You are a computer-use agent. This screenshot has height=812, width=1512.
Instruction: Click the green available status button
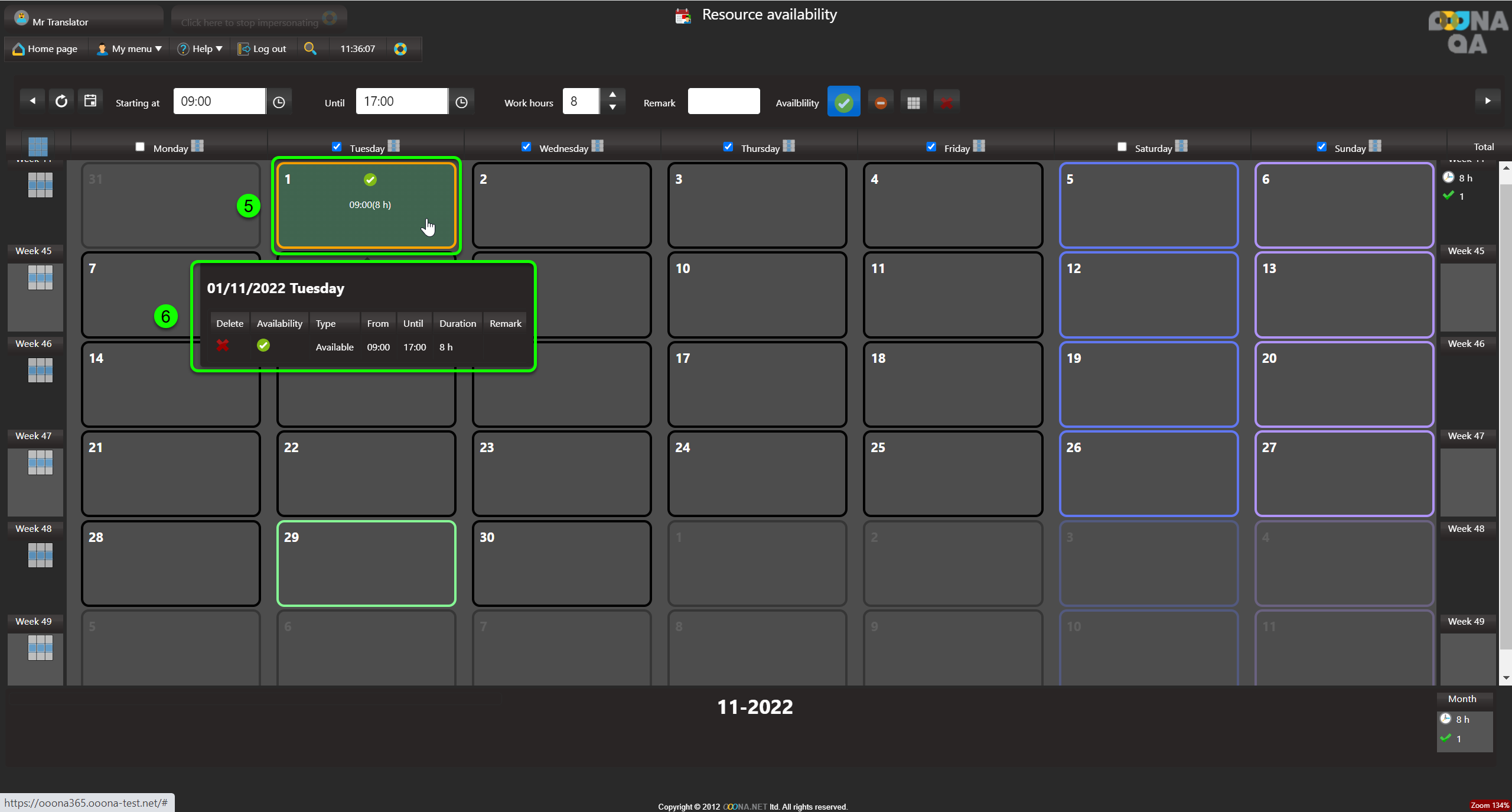click(x=843, y=102)
